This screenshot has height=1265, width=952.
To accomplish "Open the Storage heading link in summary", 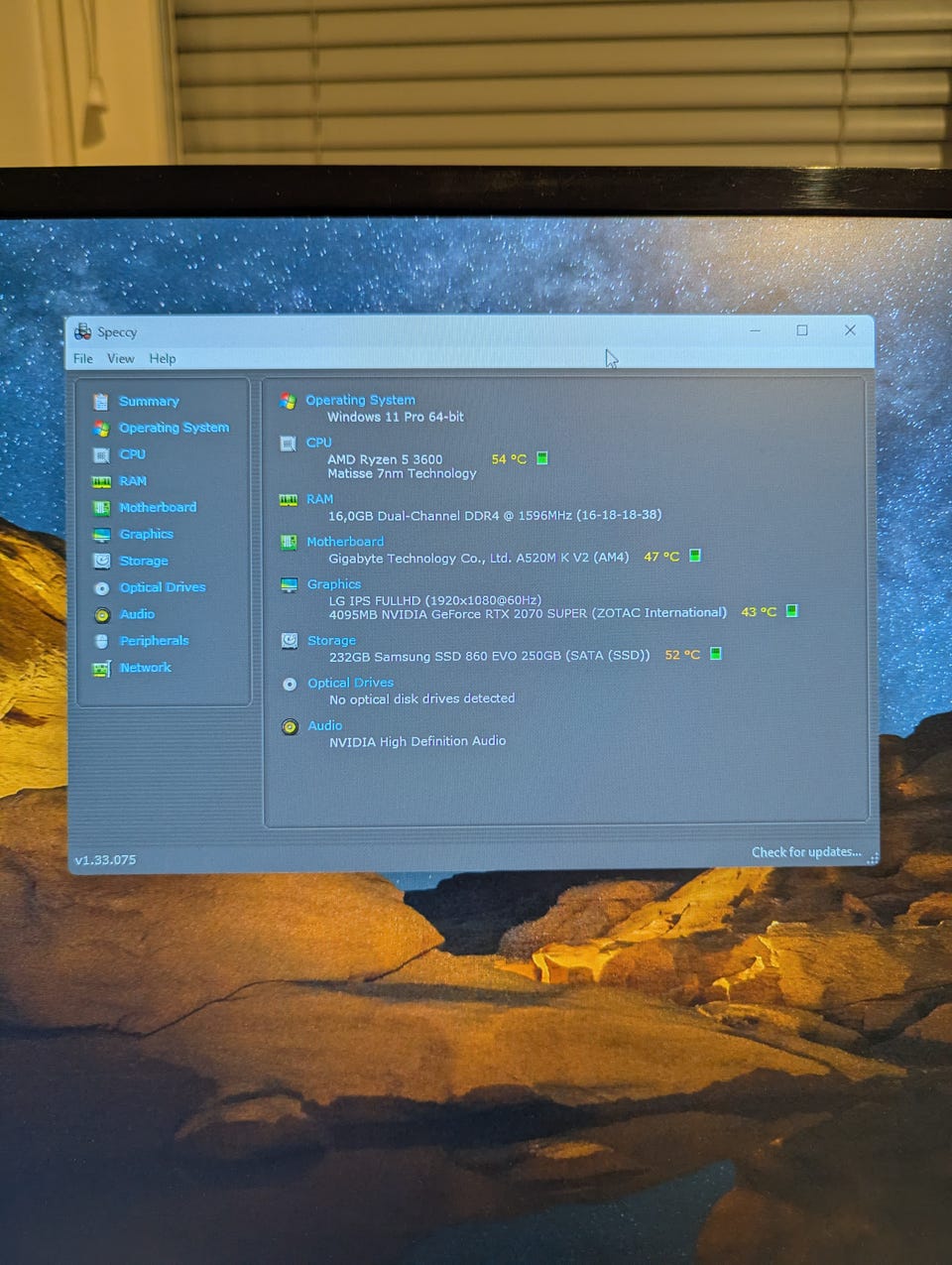I will [331, 640].
